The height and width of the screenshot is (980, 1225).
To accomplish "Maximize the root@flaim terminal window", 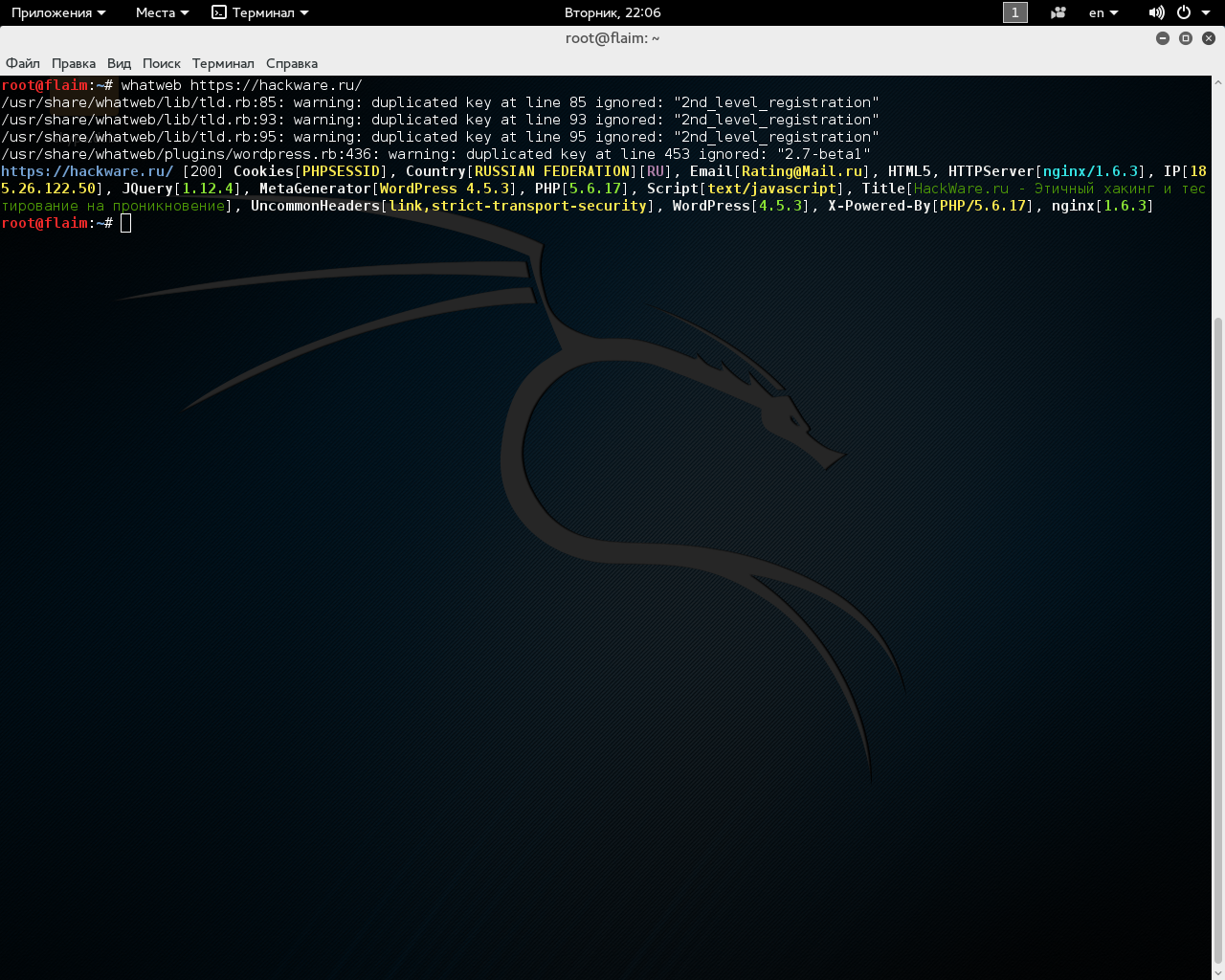I will point(1186,38).
